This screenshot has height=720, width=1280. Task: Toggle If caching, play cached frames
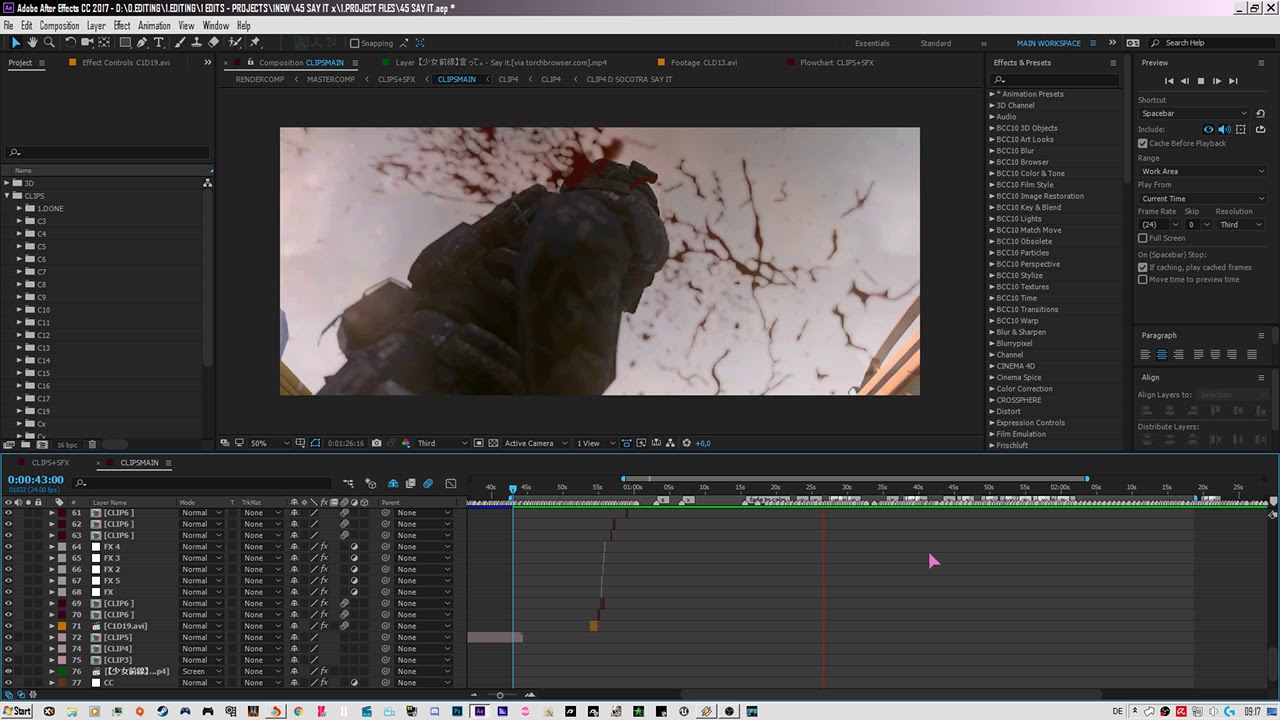point(1143,267)
